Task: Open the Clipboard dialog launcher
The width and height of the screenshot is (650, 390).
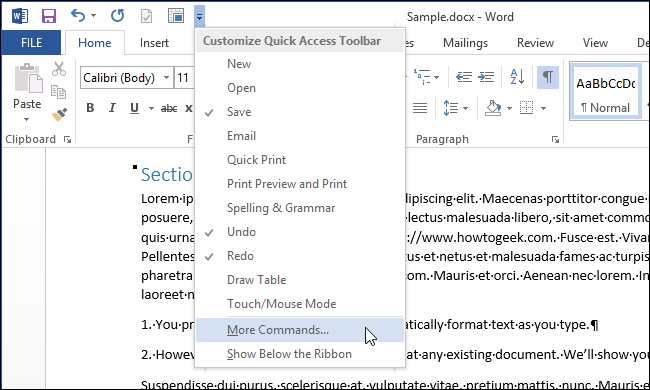Action: coord(67,140)
